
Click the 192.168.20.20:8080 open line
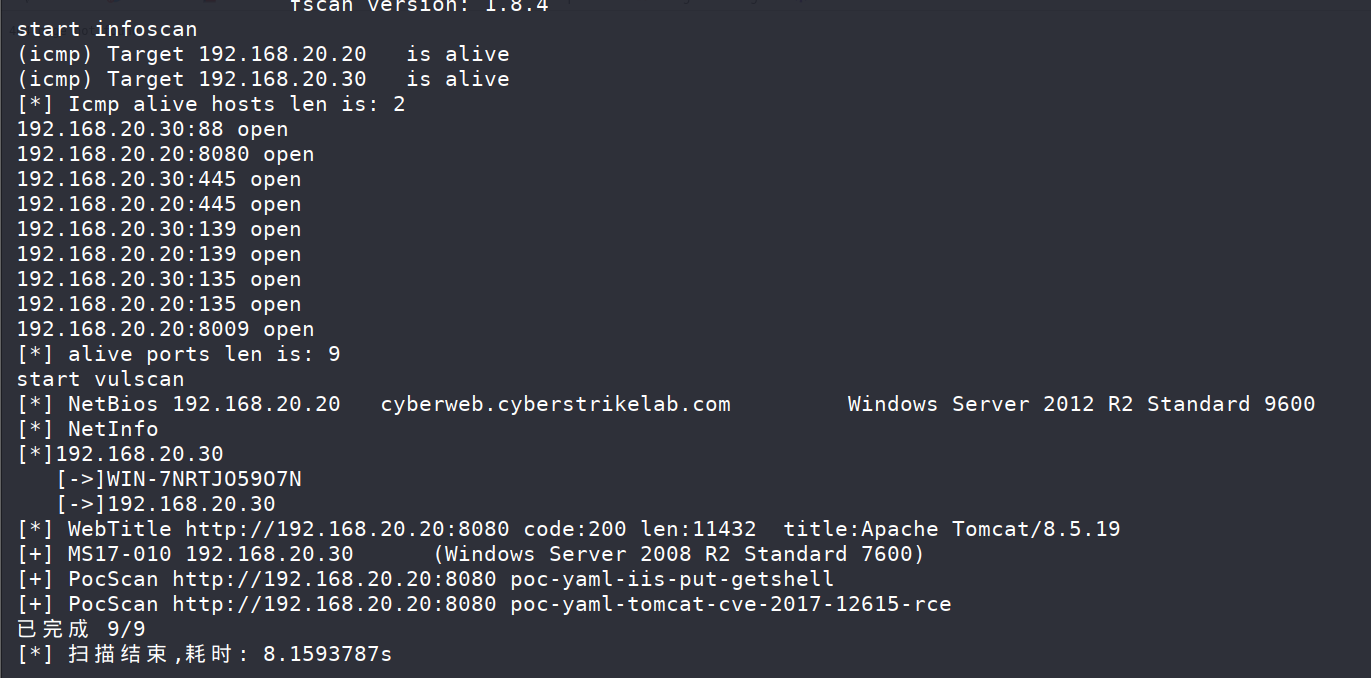pyautogui.click(x=166, y=154)
